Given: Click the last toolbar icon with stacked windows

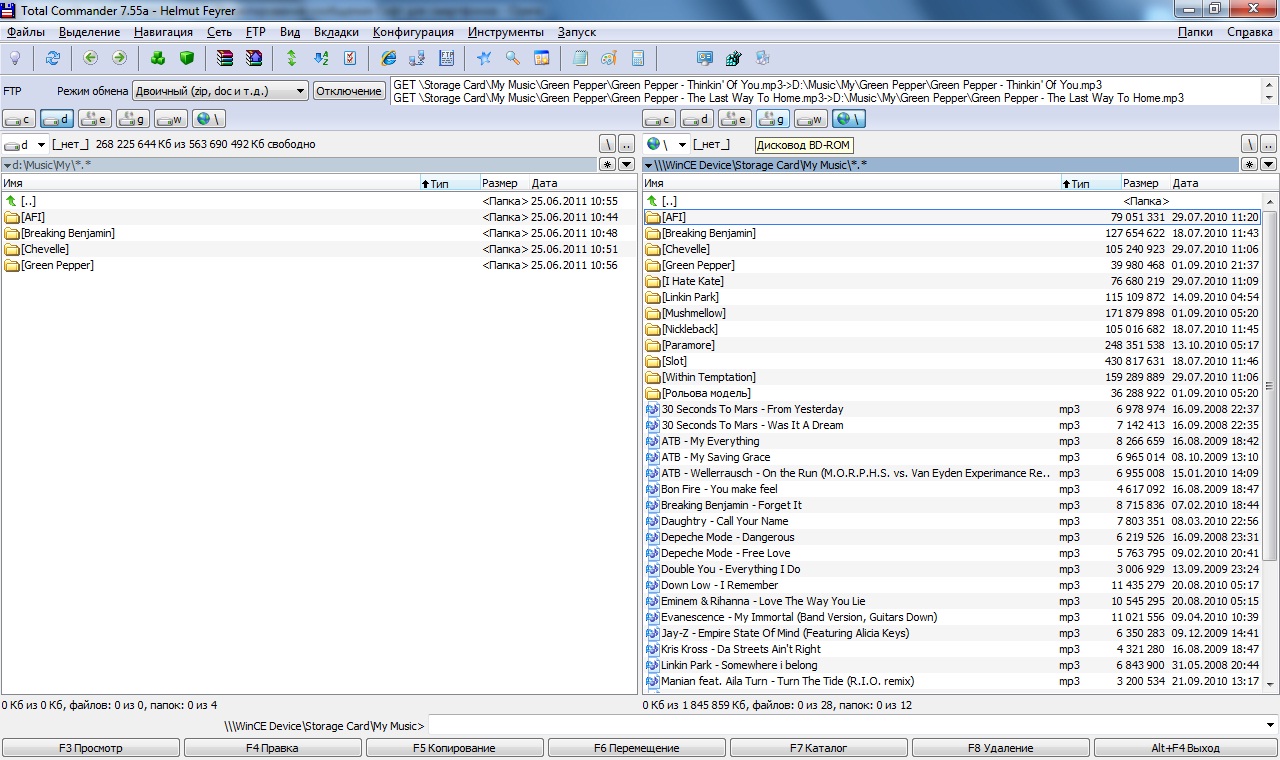Looking at the screenshot, I should pos(763,58).
